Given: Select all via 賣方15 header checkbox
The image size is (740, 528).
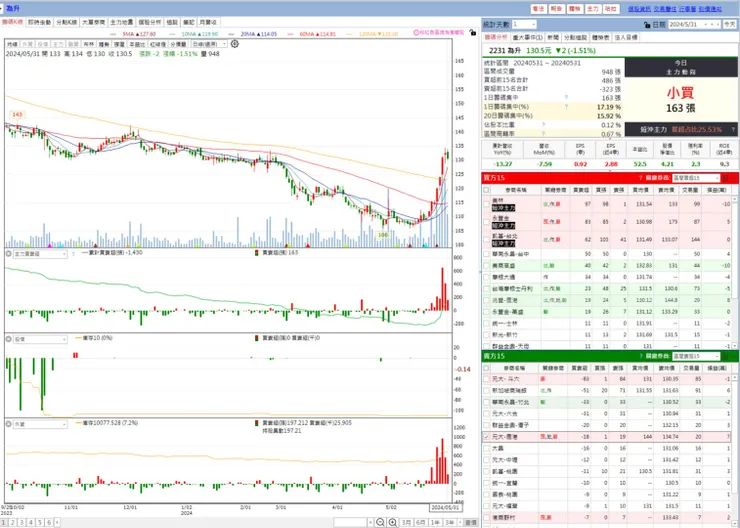Looking at the screenshot, I should click(x=487, y=368).
